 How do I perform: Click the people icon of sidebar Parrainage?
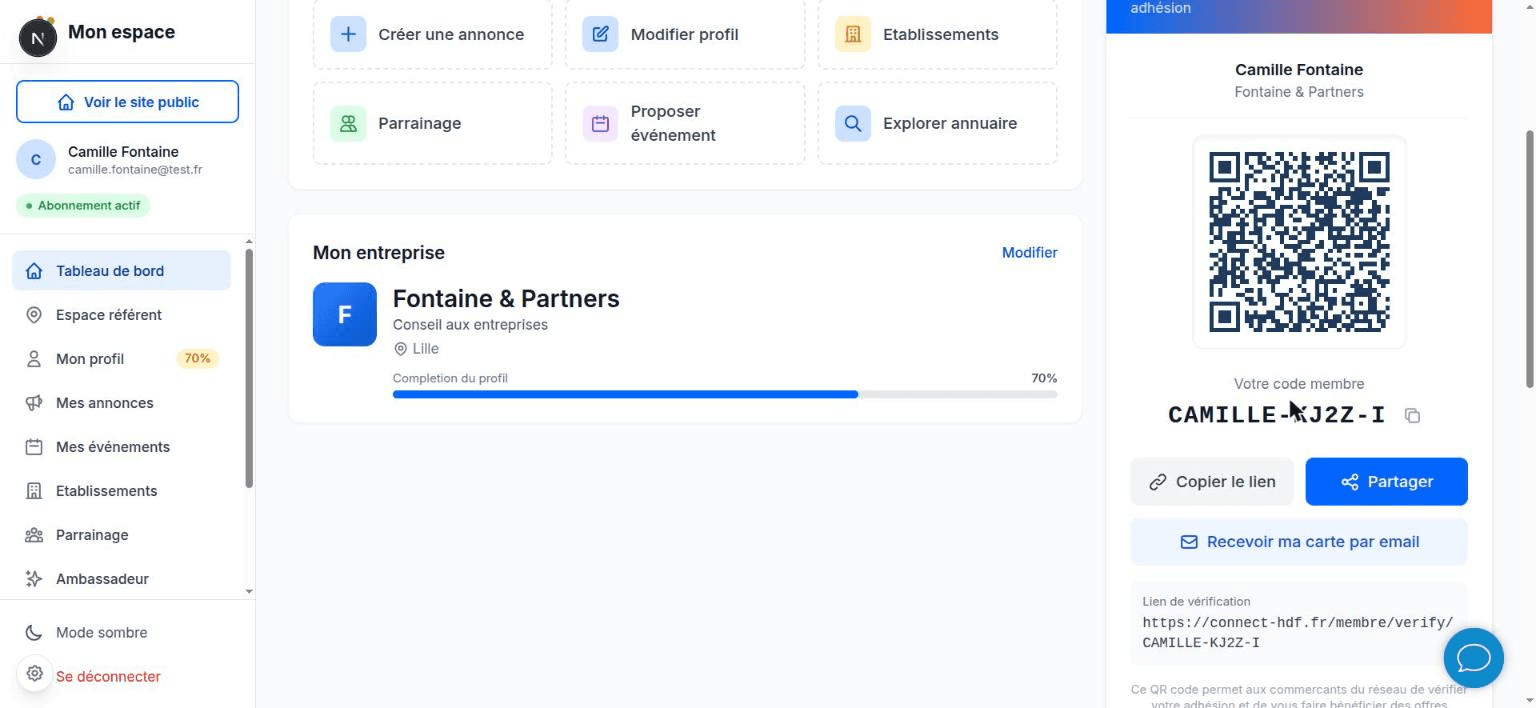point(34,535)
